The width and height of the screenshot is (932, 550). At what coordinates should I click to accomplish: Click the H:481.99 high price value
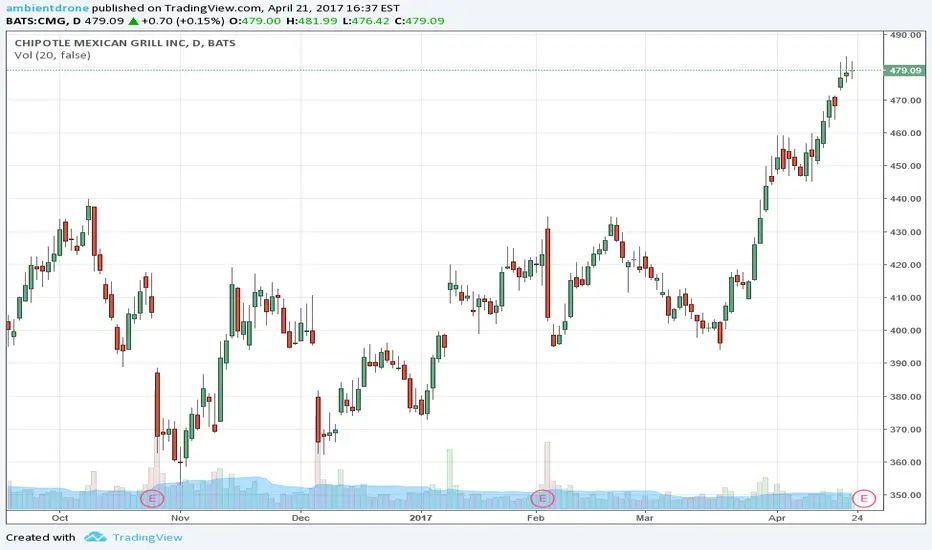coord(311,21)
